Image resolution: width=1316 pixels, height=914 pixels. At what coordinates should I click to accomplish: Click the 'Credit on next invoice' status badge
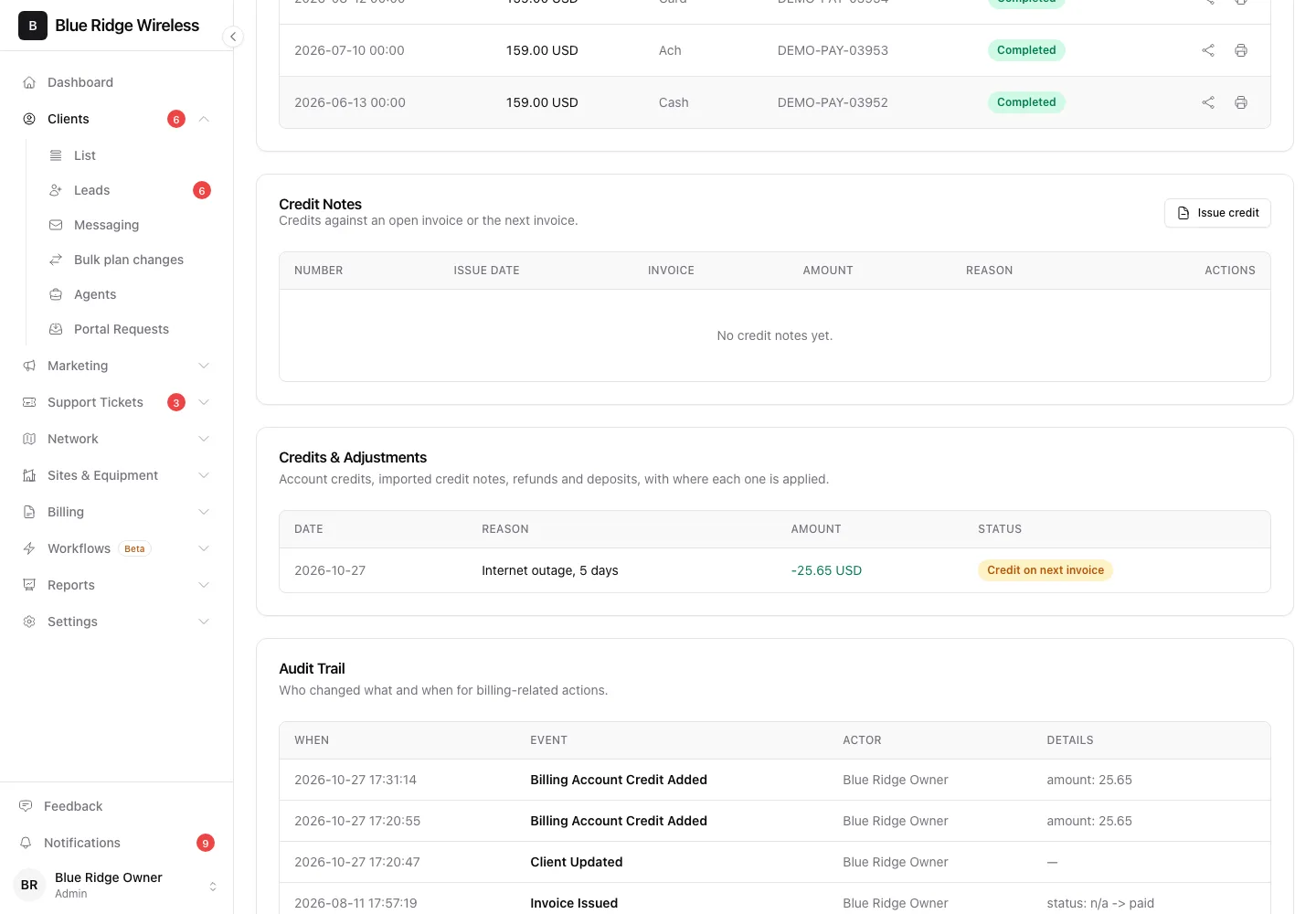[1045, 570]
